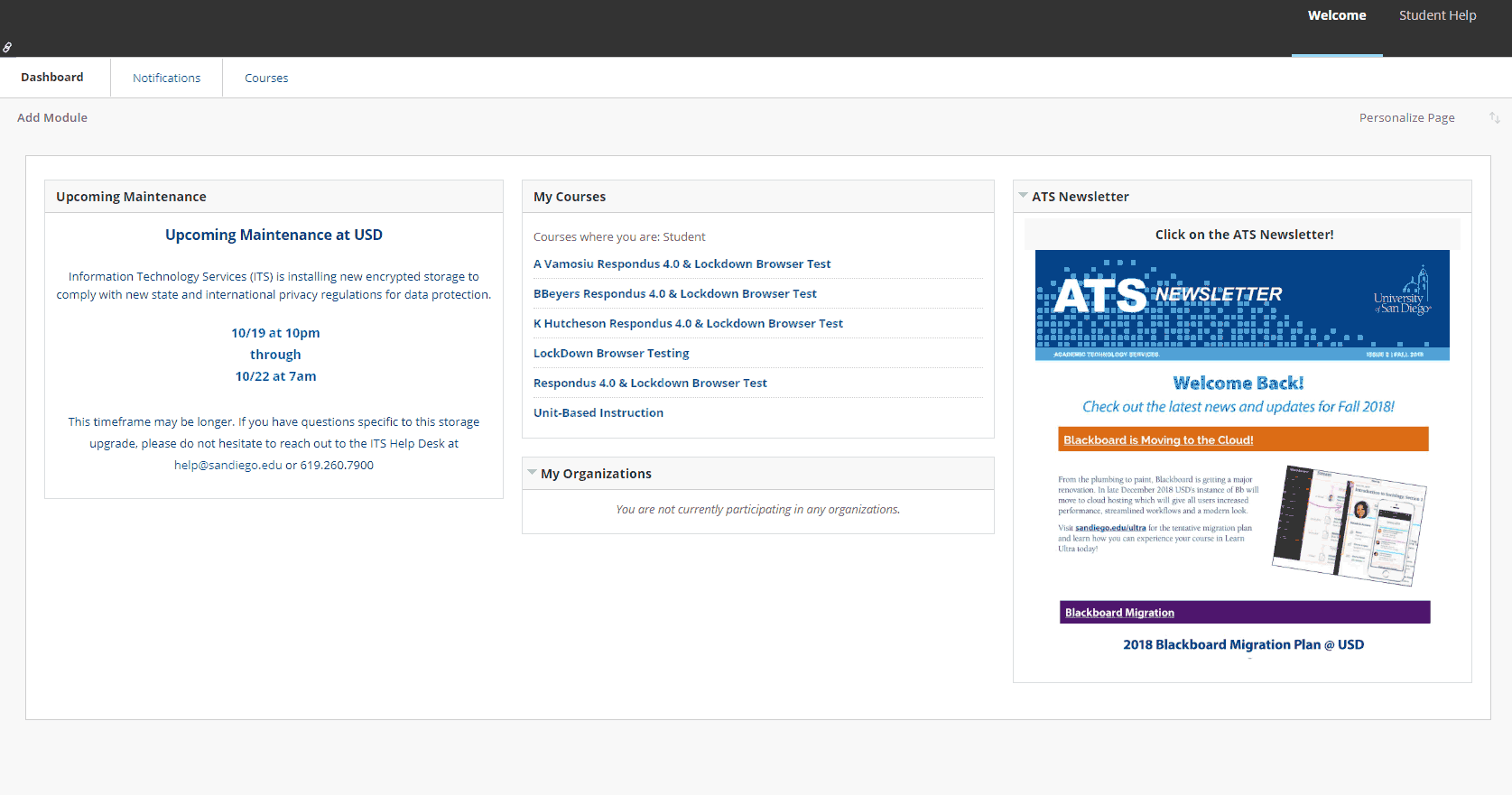The image size is (1512, 795).
Task: Click the ATS Newsletter banner image
Action: pyautogui.click(x=1242, y=305)
